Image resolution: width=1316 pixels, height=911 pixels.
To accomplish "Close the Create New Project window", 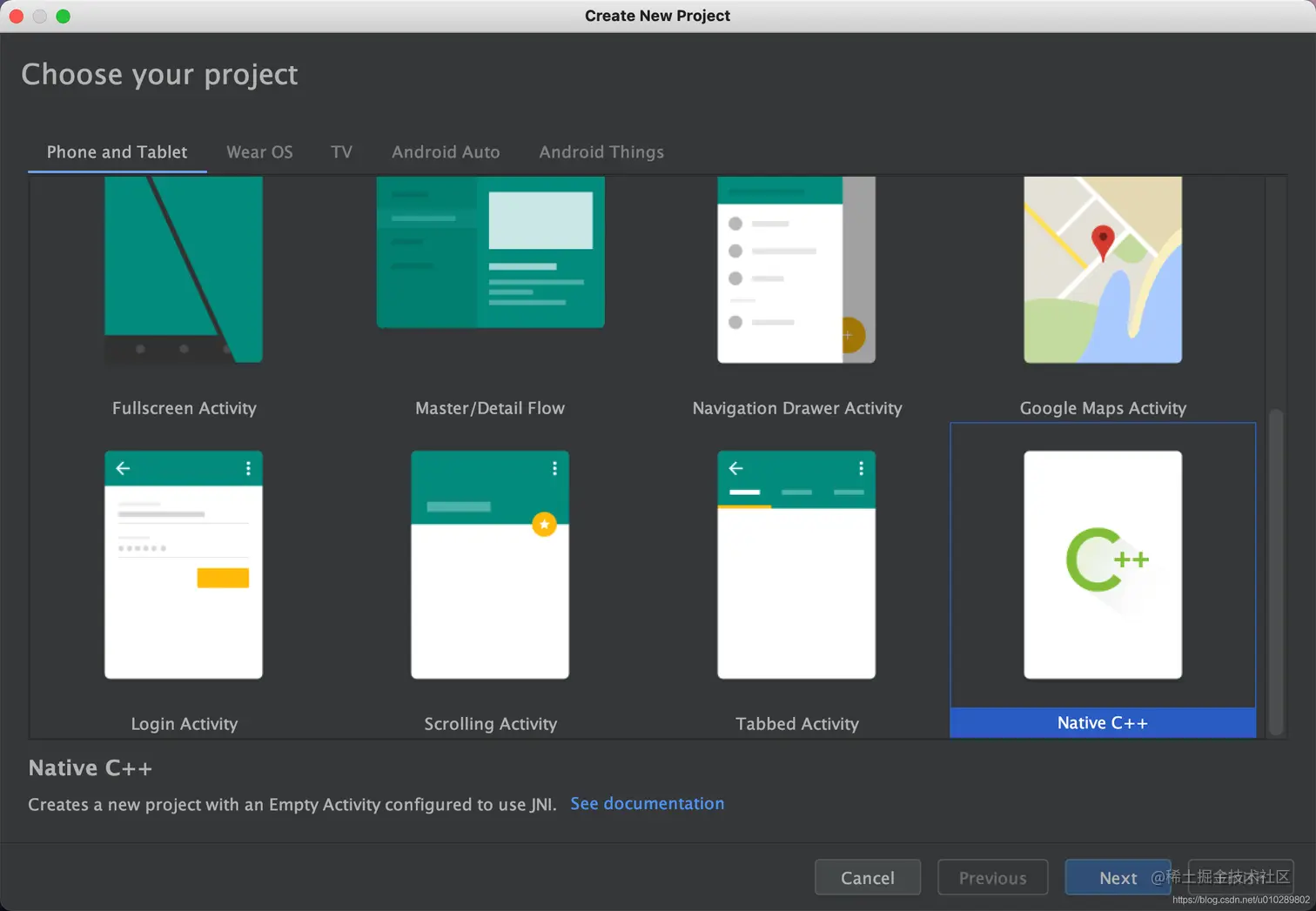I will [17, 16].
